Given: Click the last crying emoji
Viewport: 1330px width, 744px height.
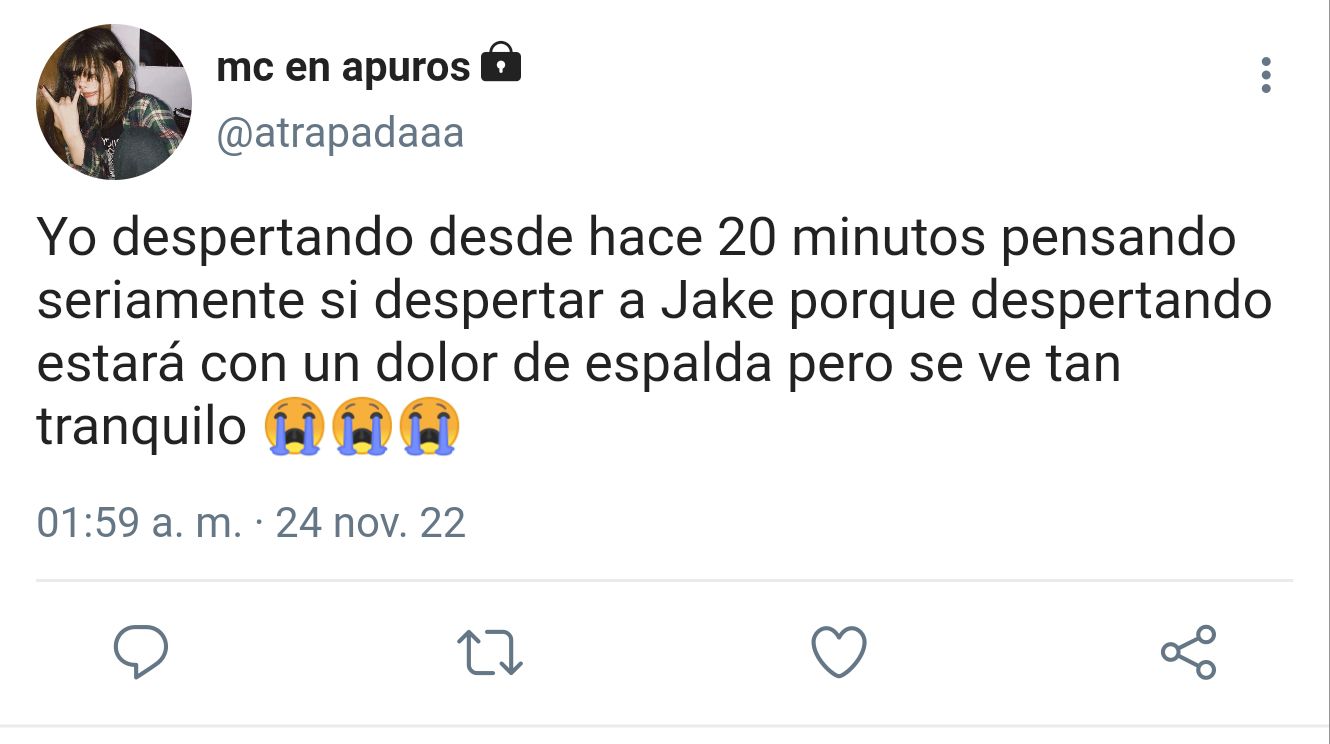Looking at the screenshot, I should coord(429,427).
